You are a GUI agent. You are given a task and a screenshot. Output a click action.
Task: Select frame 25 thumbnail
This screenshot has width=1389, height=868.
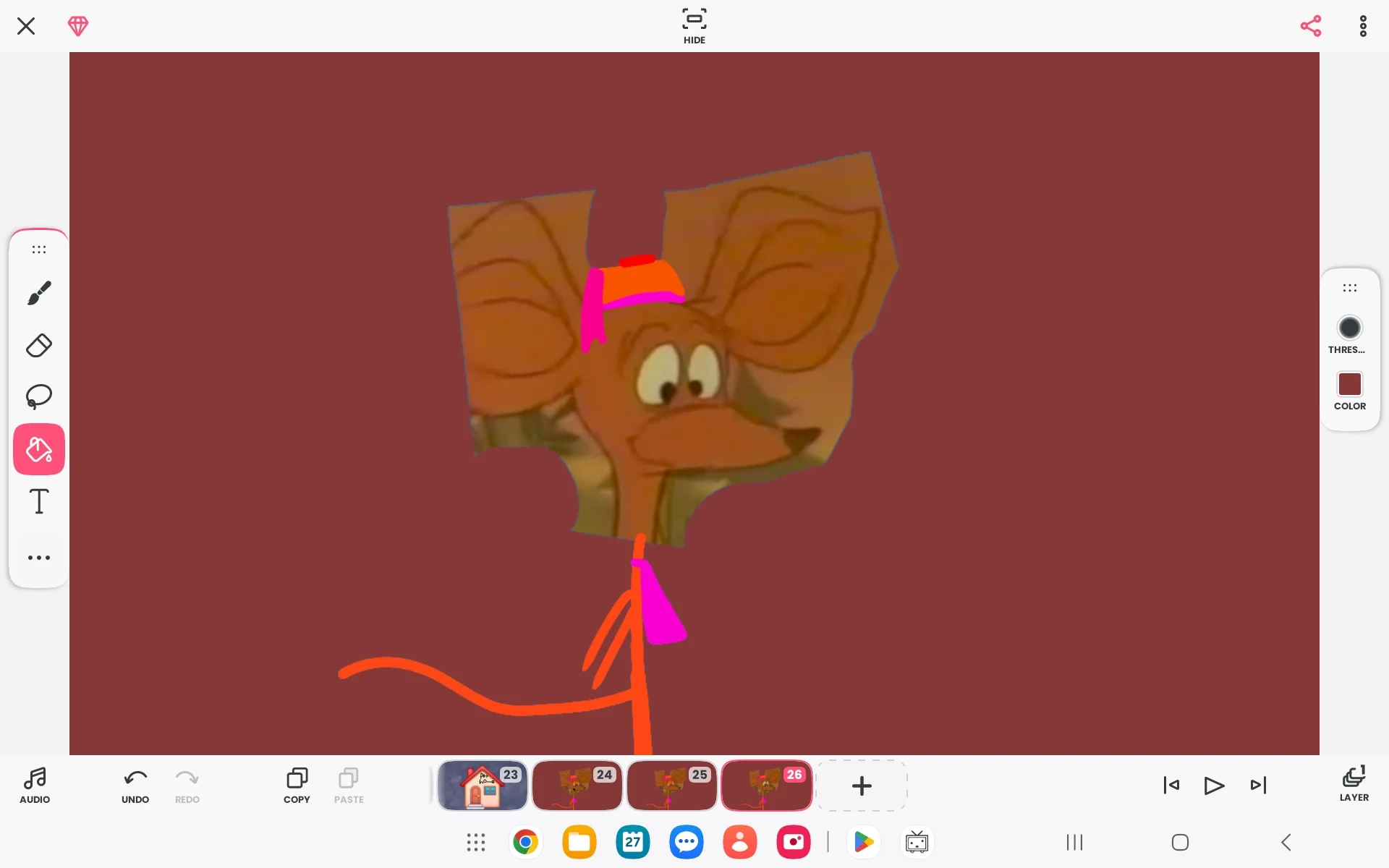(672, 786)
